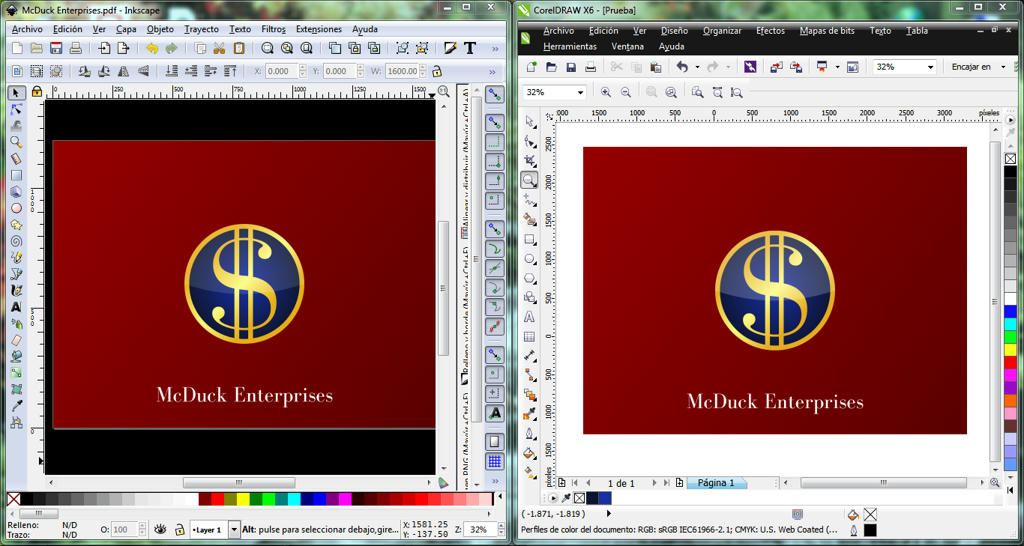Toggle snap to grids in Inkscape snap bar
Screen dimensions: 1024x546
point(495,461)
